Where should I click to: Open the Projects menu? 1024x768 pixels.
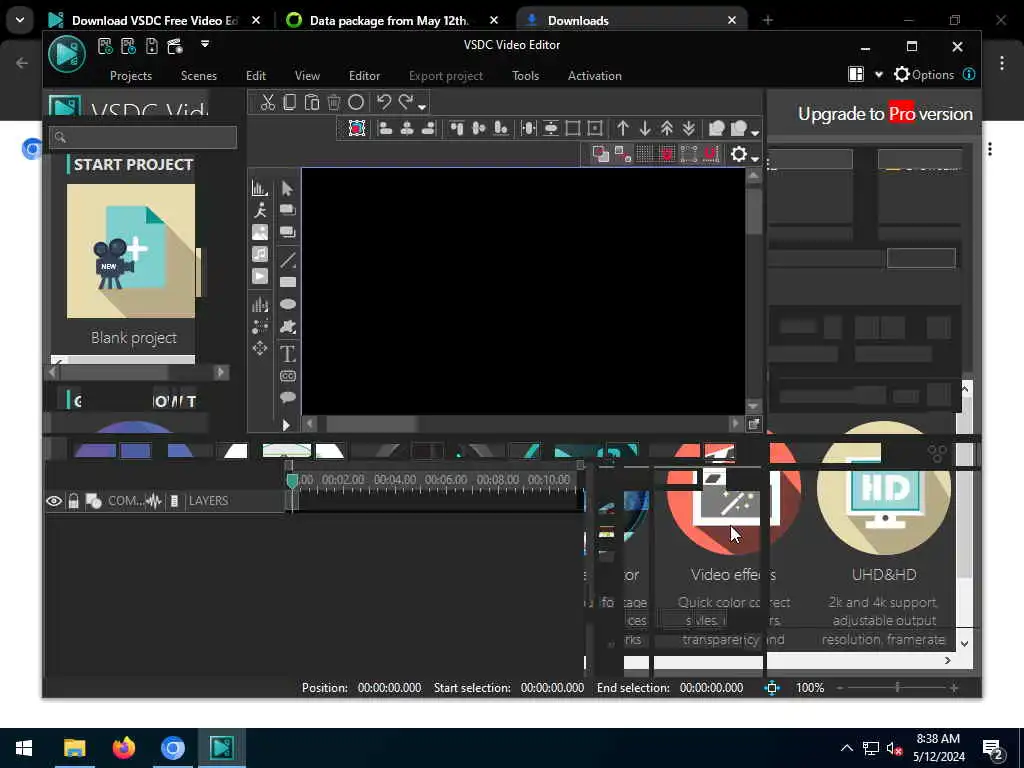click(x=131, y=76)
